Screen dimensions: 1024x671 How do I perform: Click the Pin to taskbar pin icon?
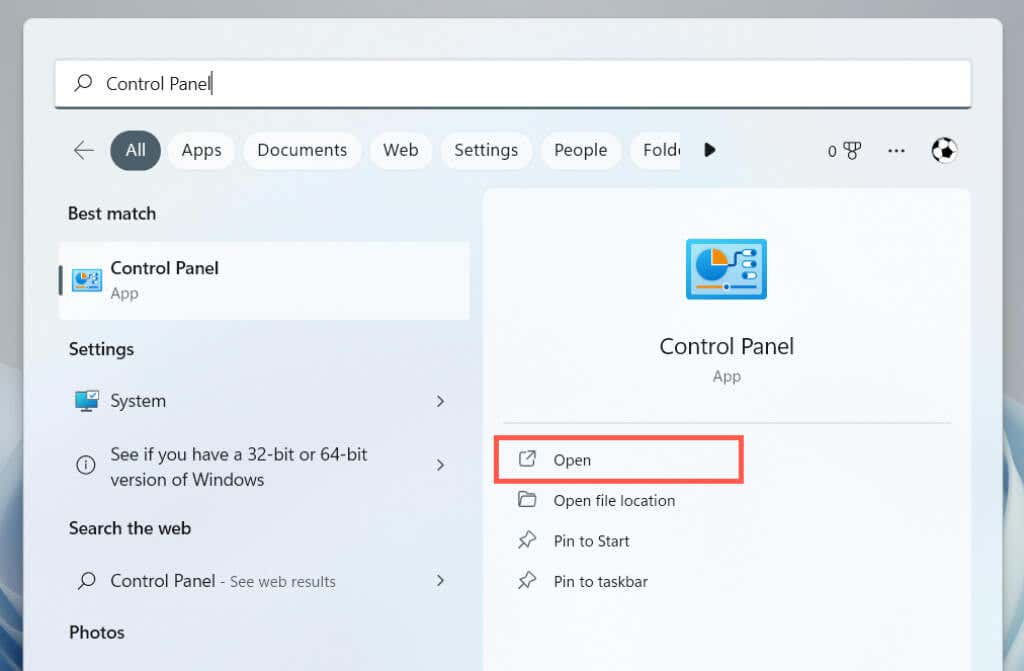[527, 581]
